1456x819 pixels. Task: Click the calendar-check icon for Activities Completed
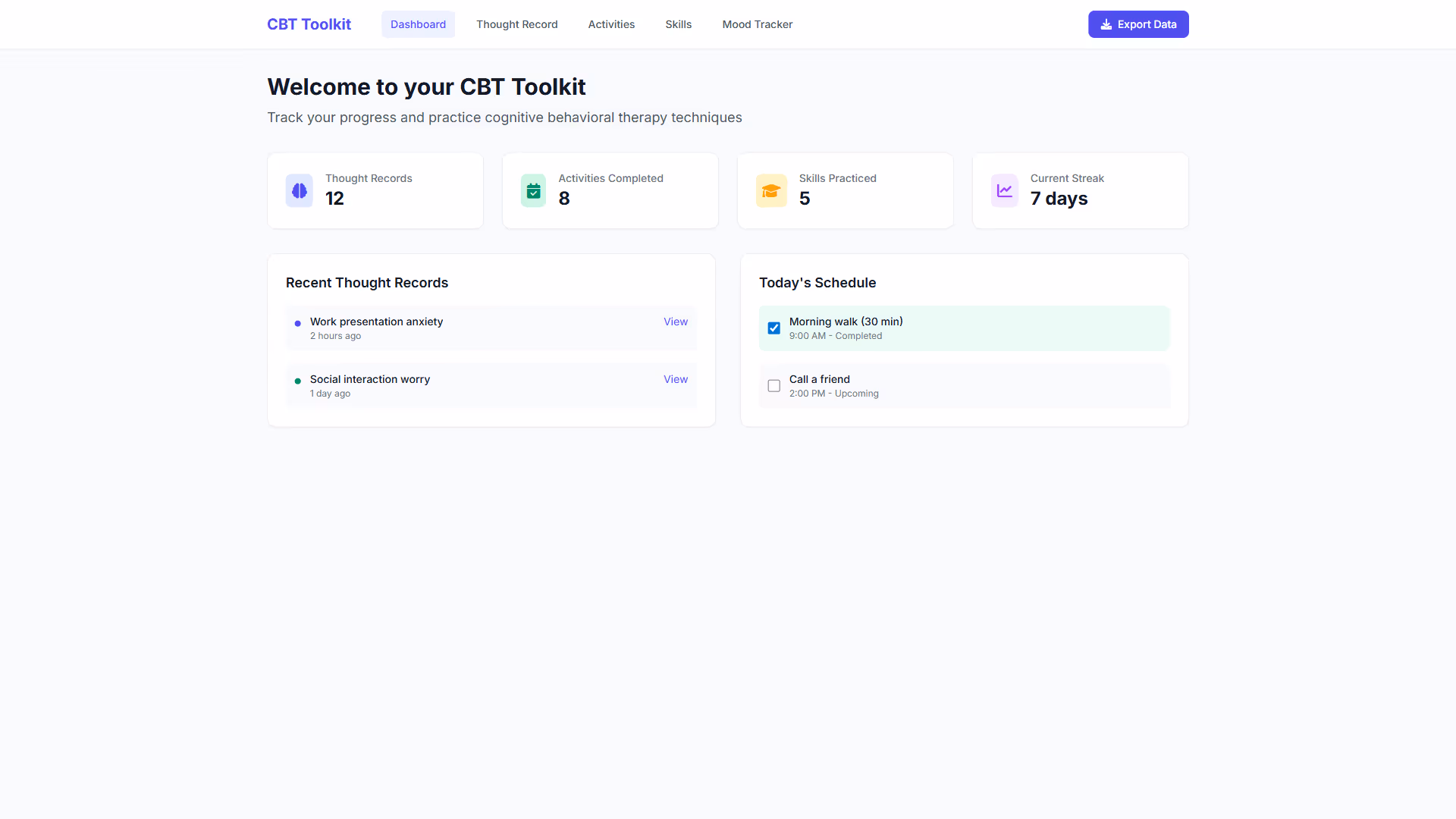(x=533, y=190)
